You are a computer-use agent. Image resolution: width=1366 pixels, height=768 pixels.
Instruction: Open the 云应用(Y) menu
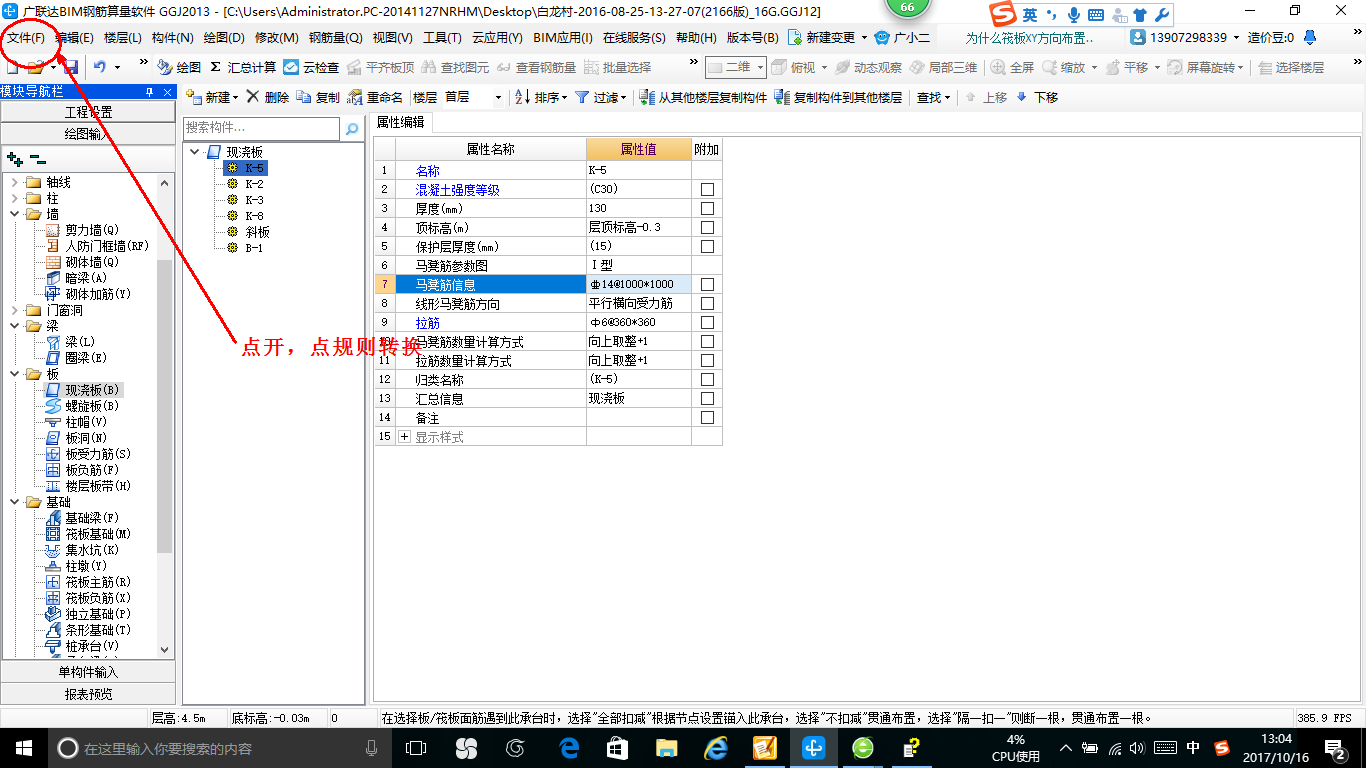[497, 37]
